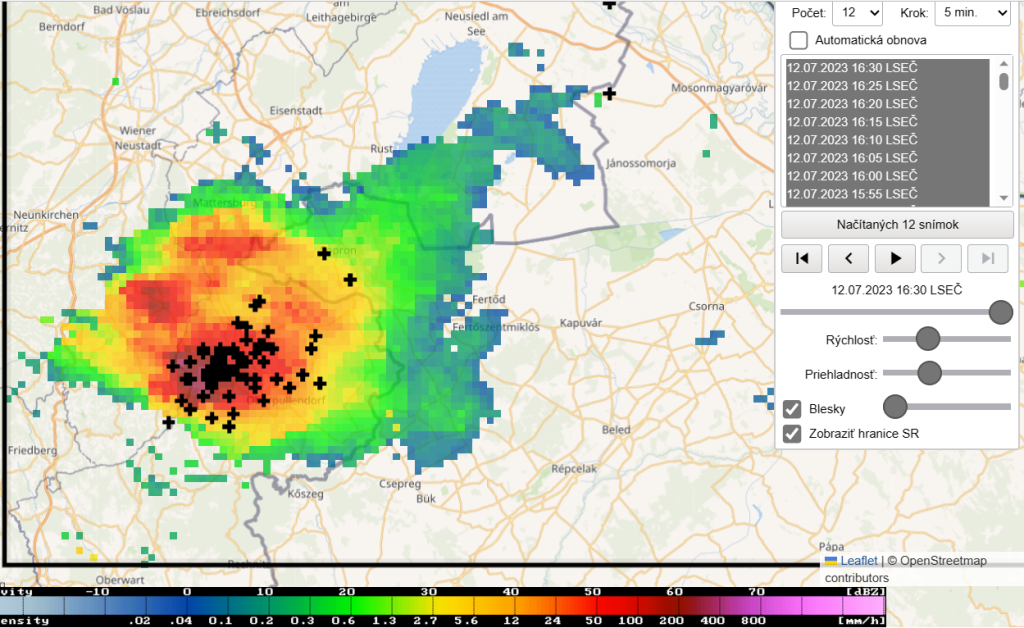Screen dimensions: 1024x628
Task: Click the Načítaných 12 snímok button
Action: coord(897,224)
